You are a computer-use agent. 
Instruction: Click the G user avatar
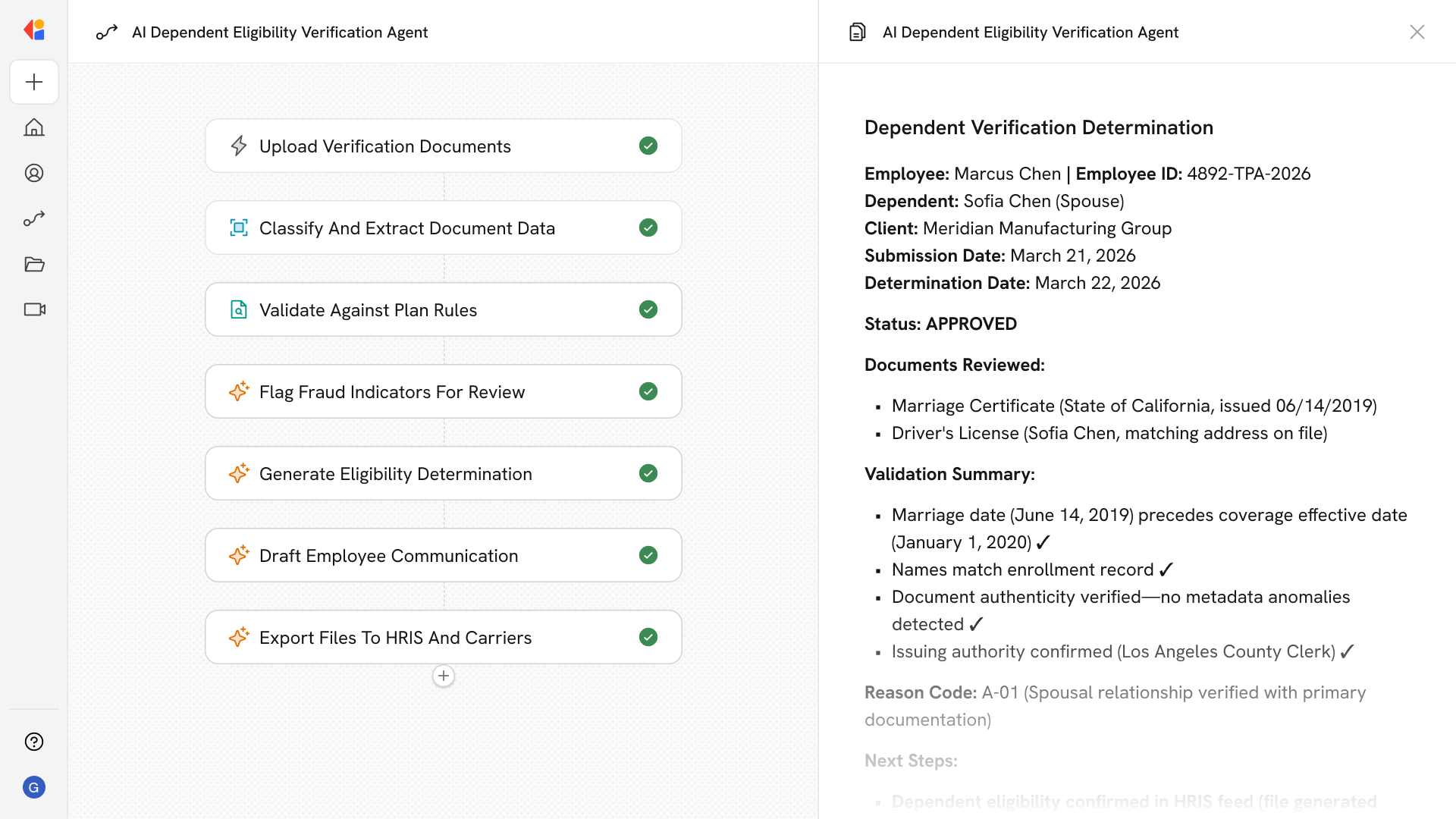pyautogui.click(x=34, y=787)
